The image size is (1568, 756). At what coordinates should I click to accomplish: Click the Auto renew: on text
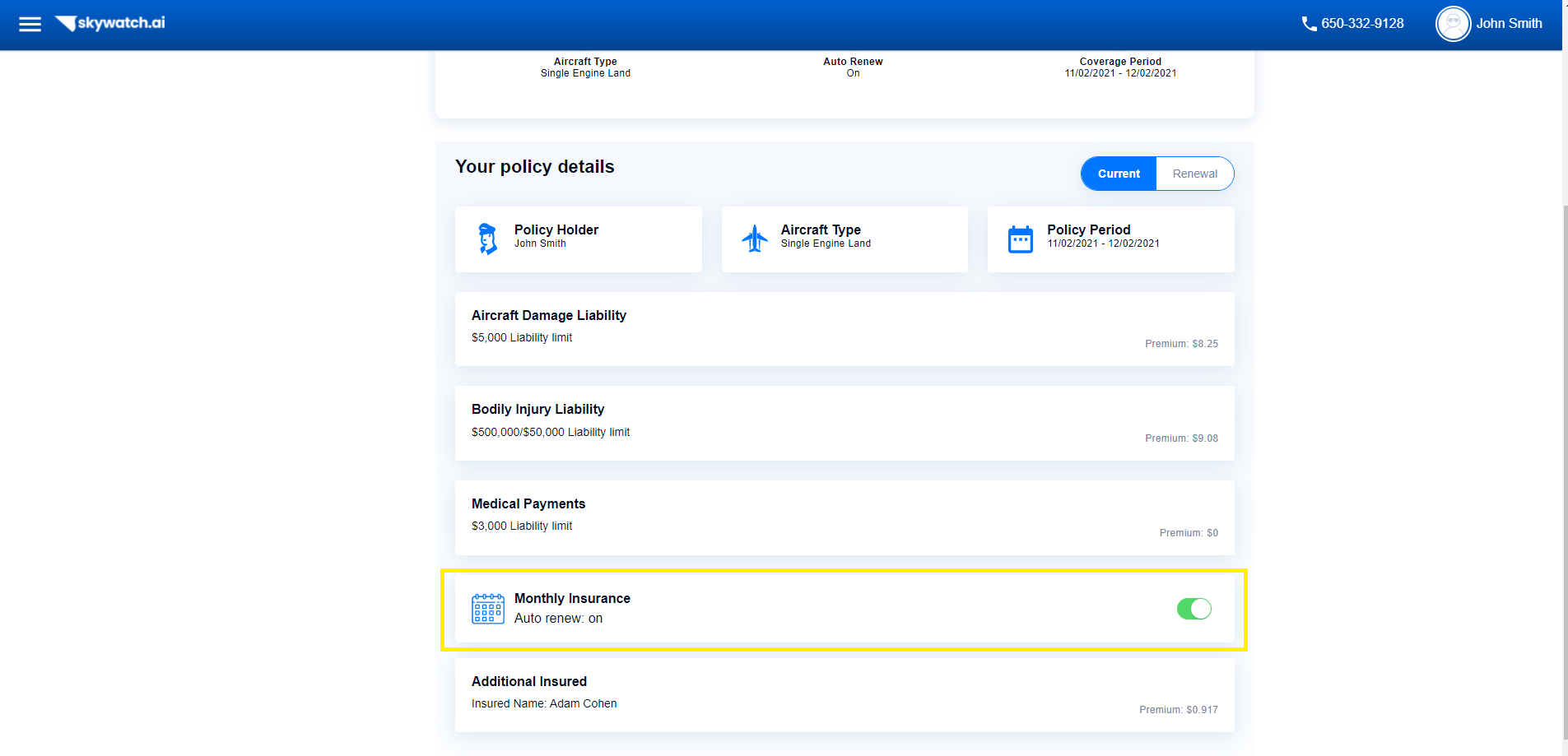coord(558,619)
